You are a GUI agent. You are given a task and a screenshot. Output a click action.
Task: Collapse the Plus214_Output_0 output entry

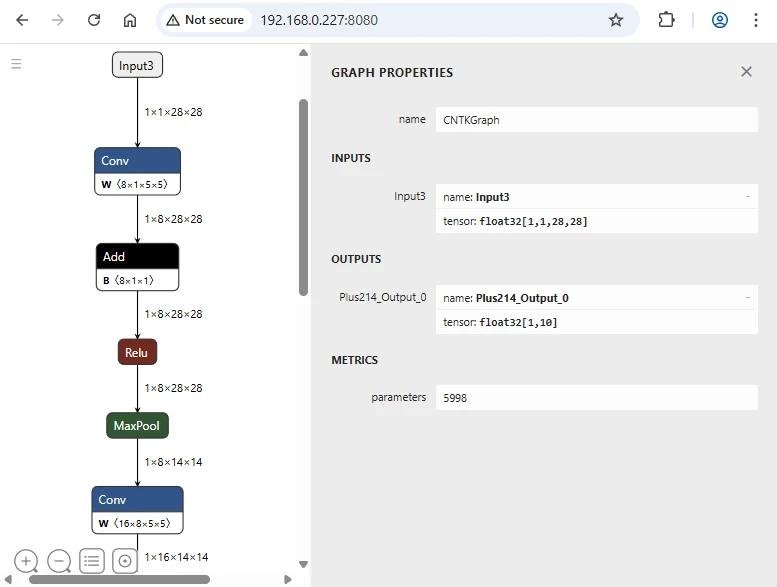coord(747,298)
